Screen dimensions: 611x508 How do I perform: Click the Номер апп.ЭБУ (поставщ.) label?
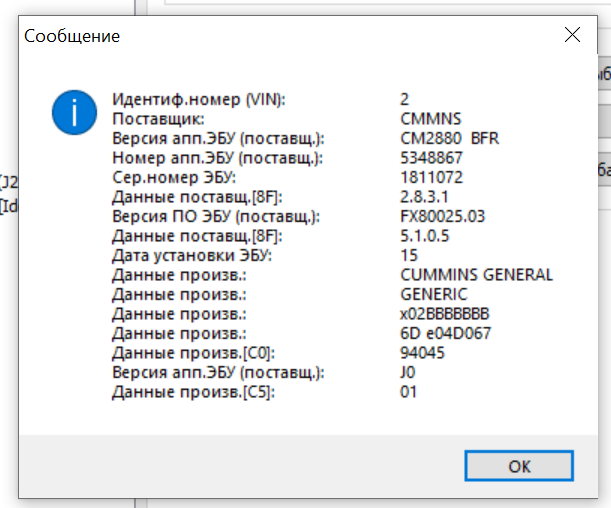coord(217,157)
